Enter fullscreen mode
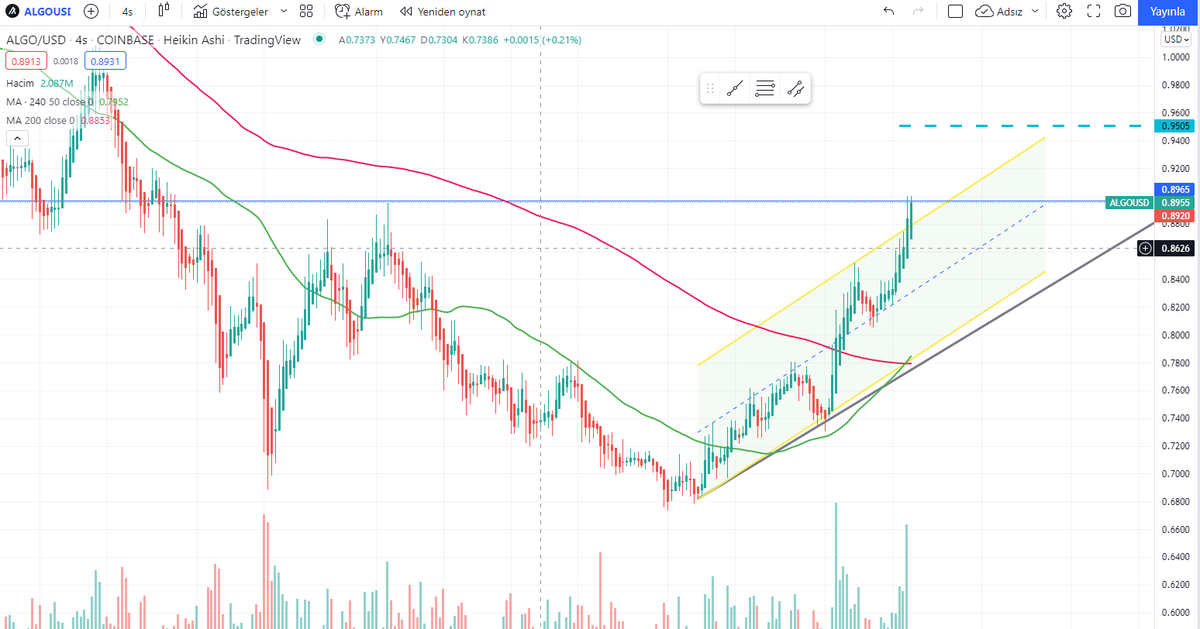 pos(1093,12)
